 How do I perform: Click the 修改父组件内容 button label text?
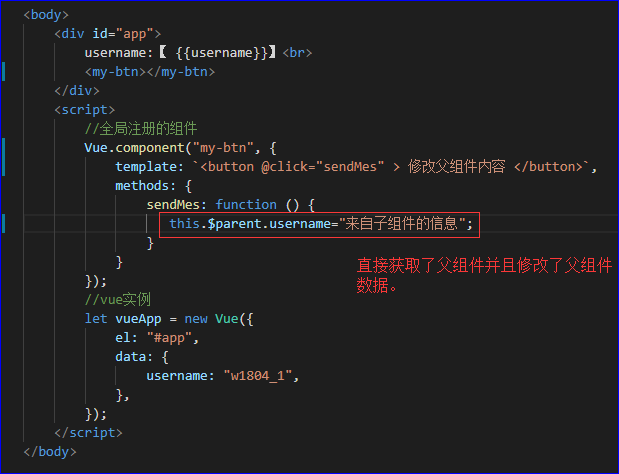point(456,167)
